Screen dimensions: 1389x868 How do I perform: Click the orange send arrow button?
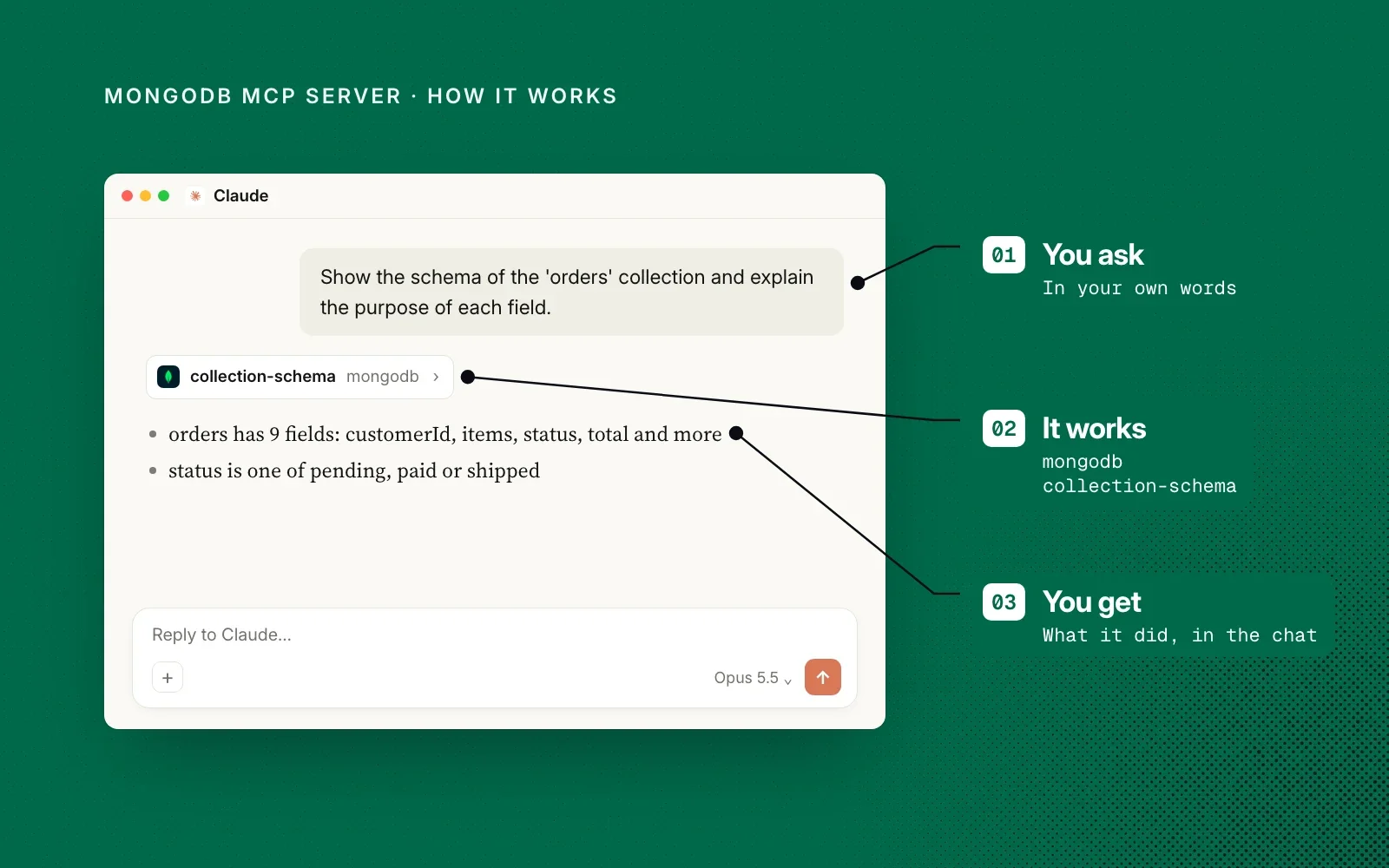coord(822,677)
